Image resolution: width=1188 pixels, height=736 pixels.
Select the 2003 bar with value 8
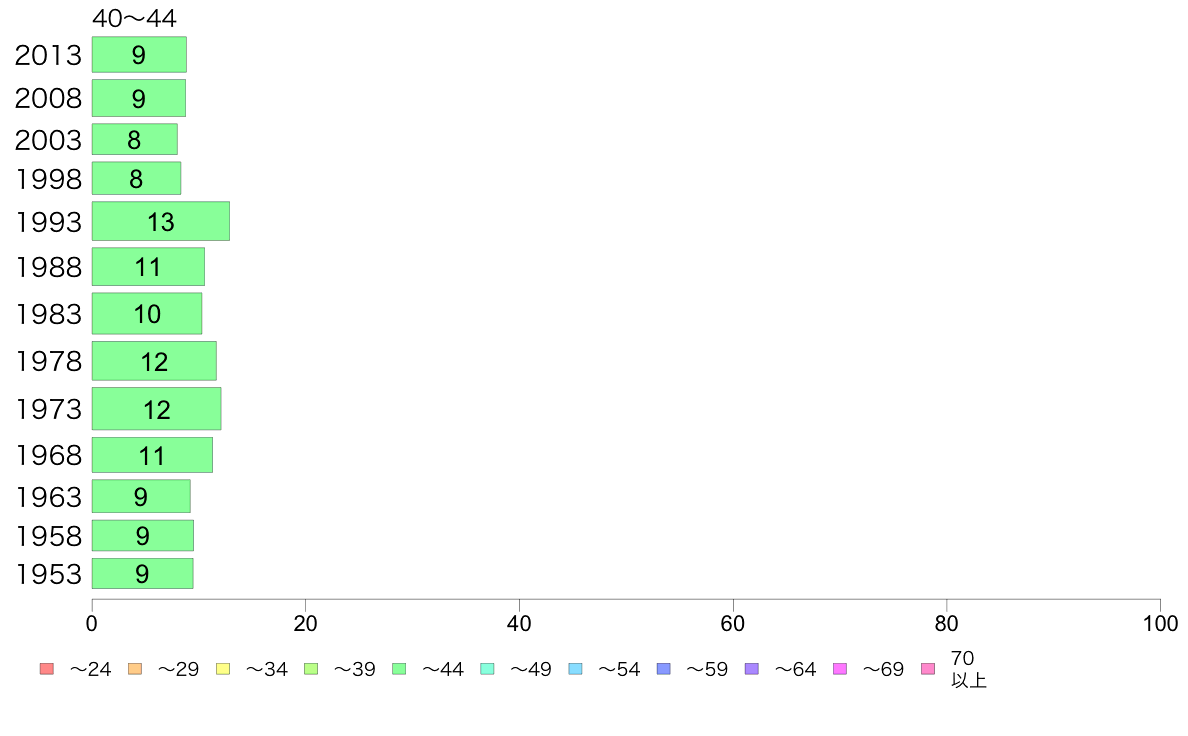click(135, 139)
